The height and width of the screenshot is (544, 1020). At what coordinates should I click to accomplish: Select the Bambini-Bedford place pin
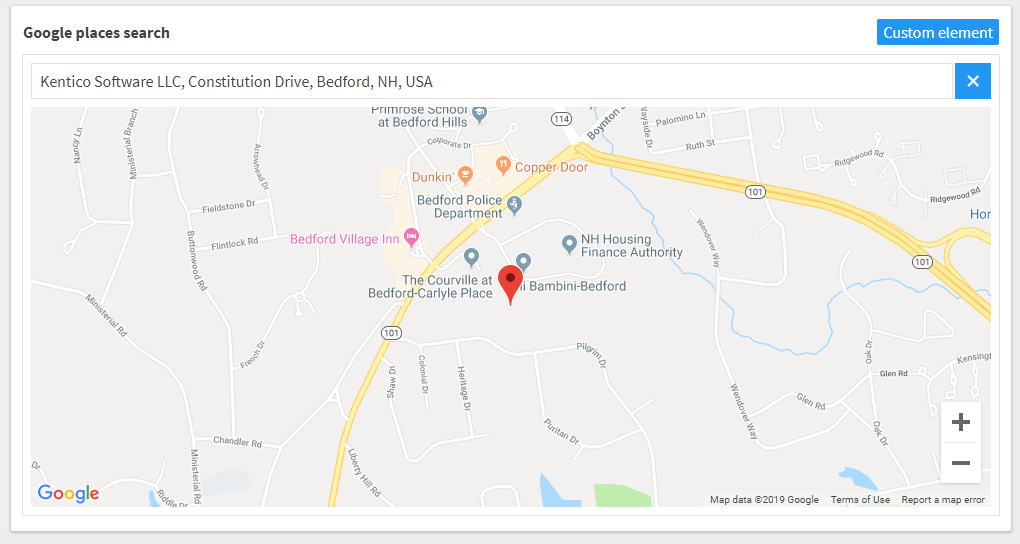tap(523, 262)
